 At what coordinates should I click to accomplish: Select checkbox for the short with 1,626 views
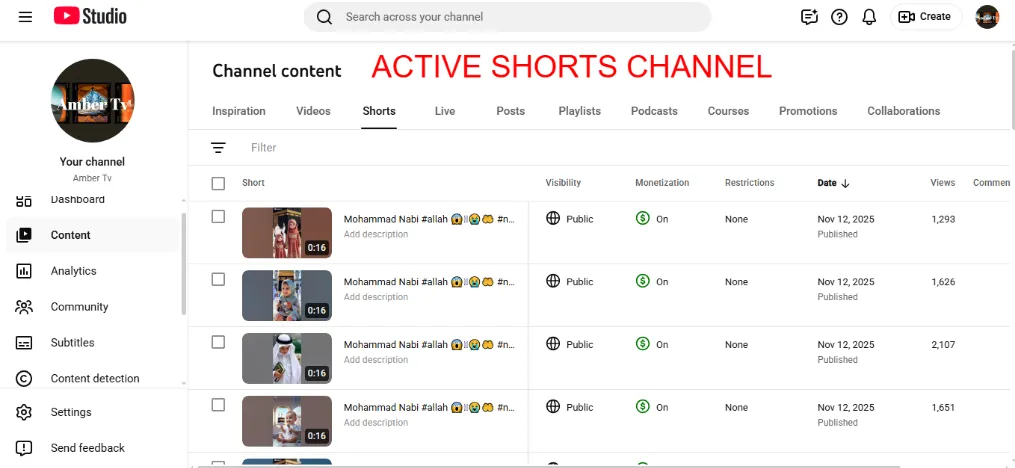pyautogui.click(x=218, y=280)
